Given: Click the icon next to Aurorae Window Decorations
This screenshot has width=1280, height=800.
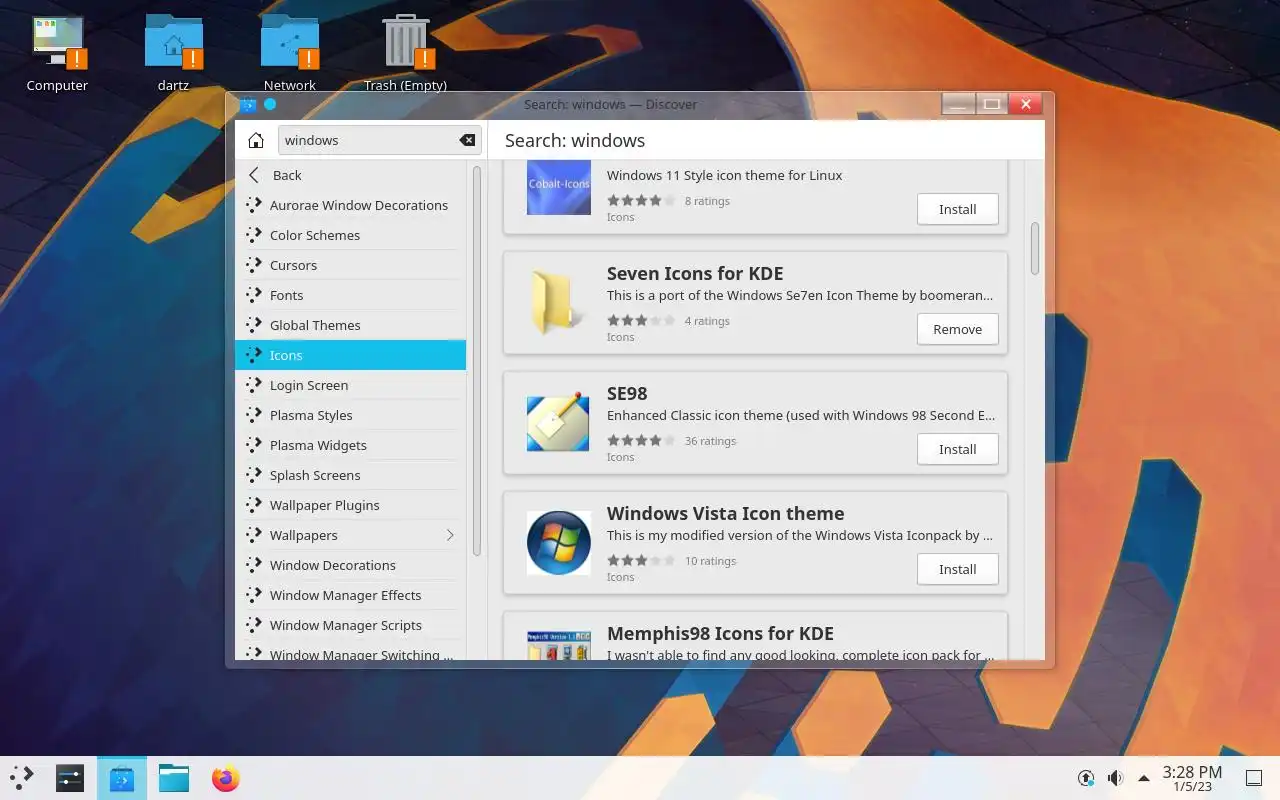Looking at the screenshot, I should point(254,205).
